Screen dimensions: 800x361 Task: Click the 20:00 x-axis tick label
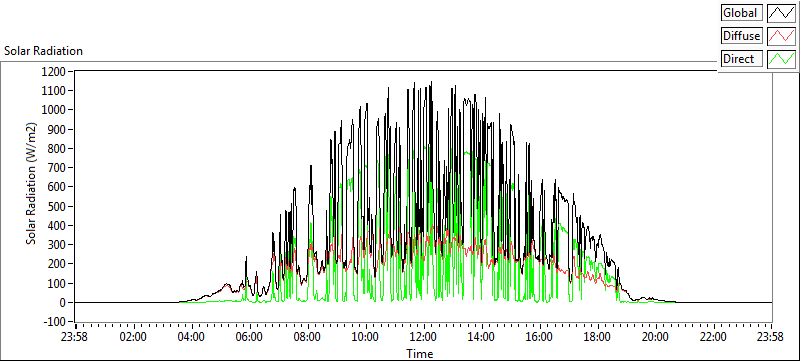point(655,337)
